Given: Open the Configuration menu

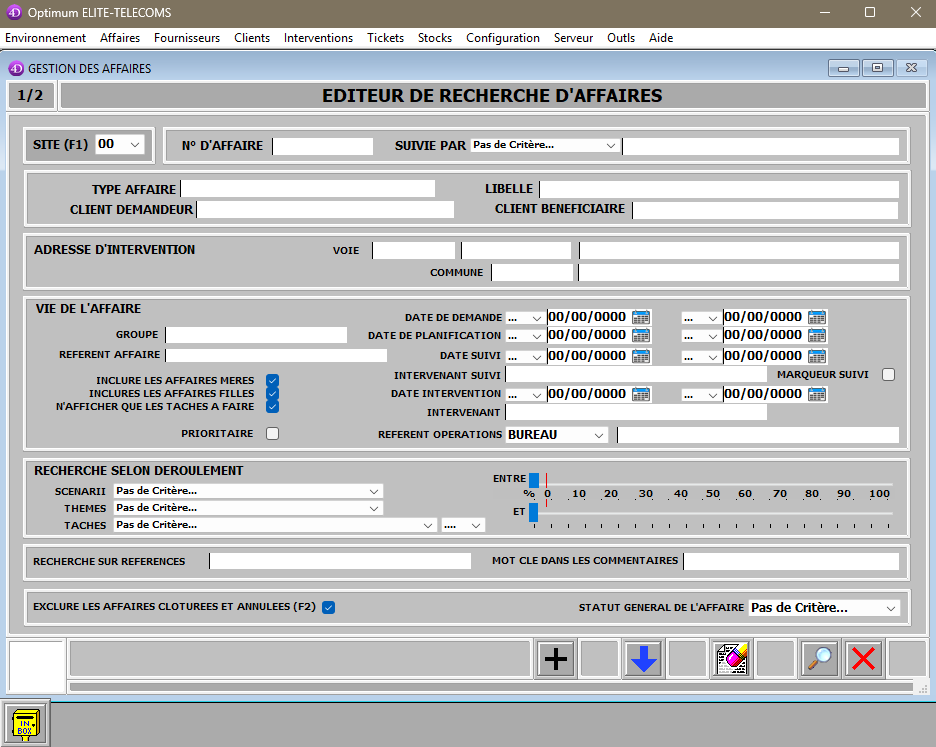Looking at the screenshot, I should pyautogui.click(x=503, y=38).
